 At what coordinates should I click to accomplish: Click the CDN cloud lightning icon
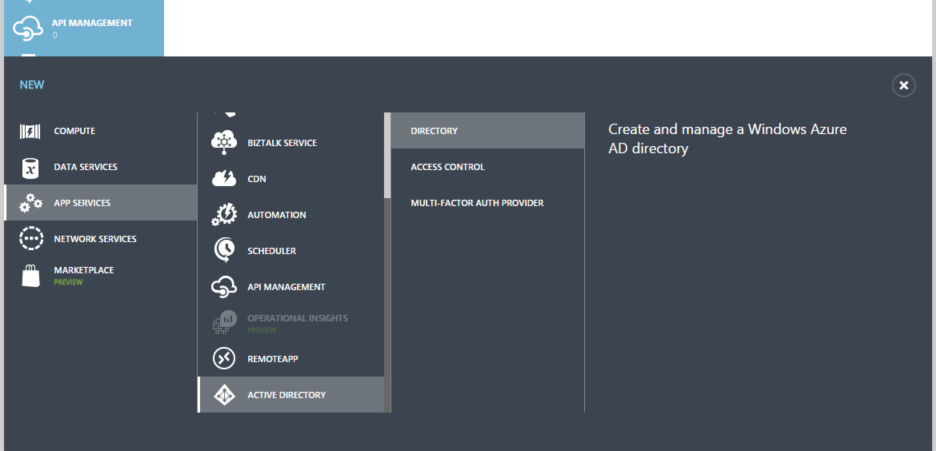[x=224, y=179]
